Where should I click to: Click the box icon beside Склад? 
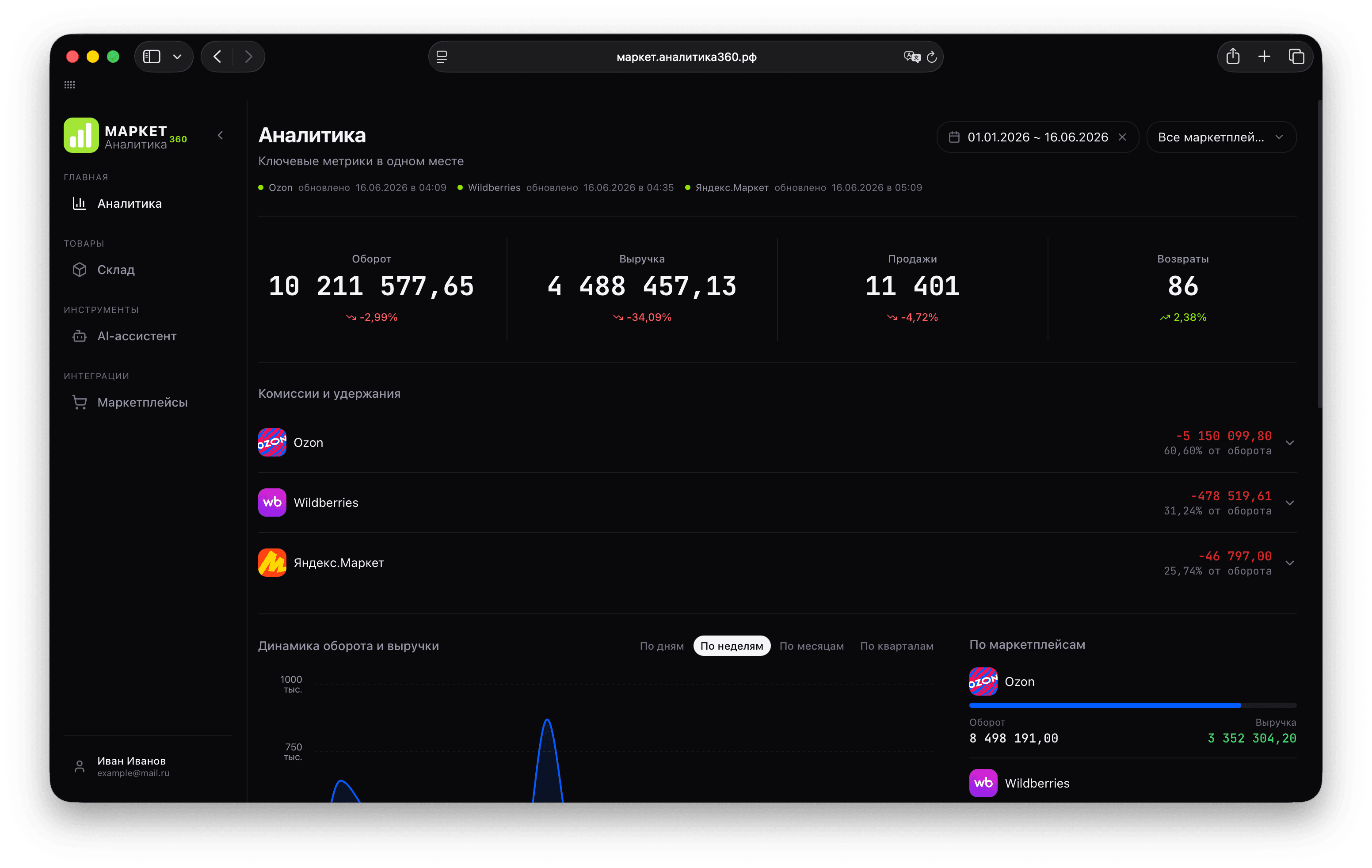(x=79, y=270)
